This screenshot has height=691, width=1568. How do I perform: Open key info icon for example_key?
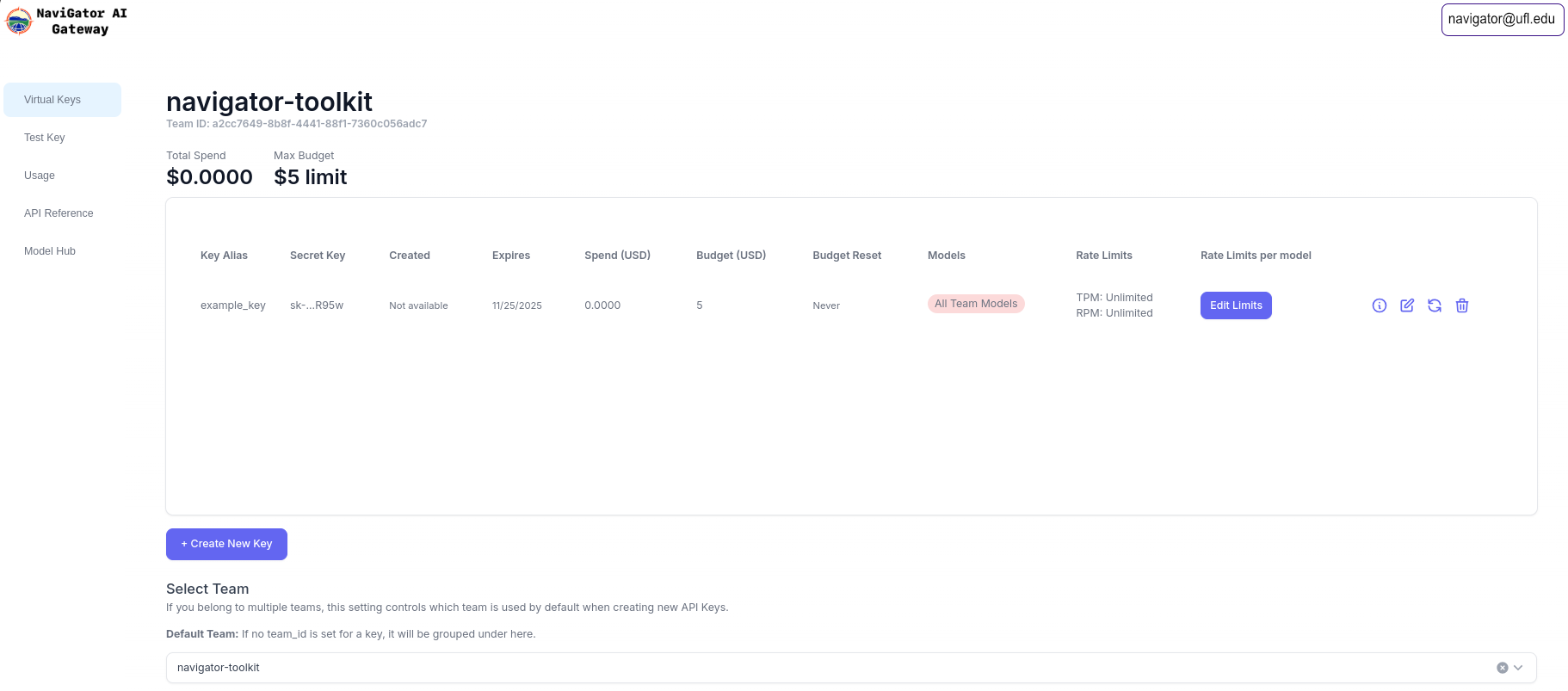point(1380,305)
